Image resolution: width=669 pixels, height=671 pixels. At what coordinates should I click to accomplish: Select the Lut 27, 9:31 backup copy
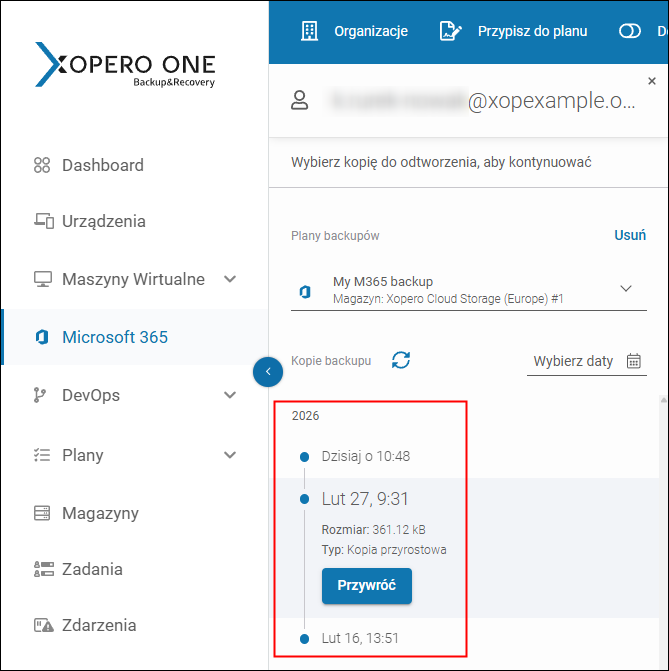coord(365,499)
